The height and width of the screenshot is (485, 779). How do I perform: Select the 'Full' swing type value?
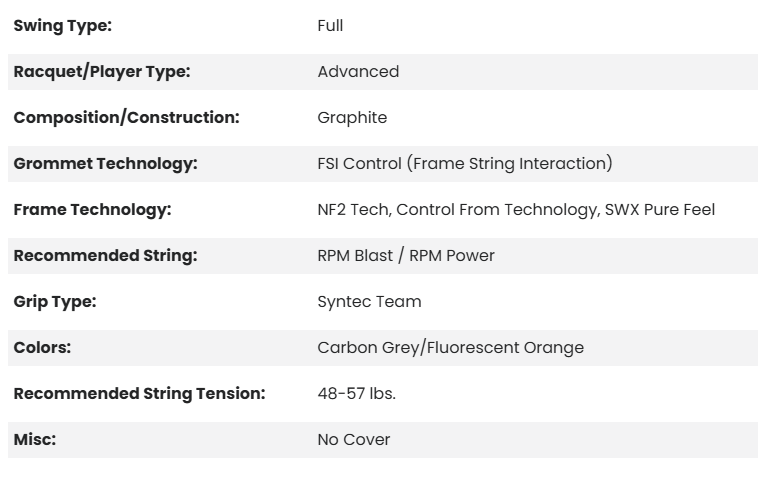[330, 26]
